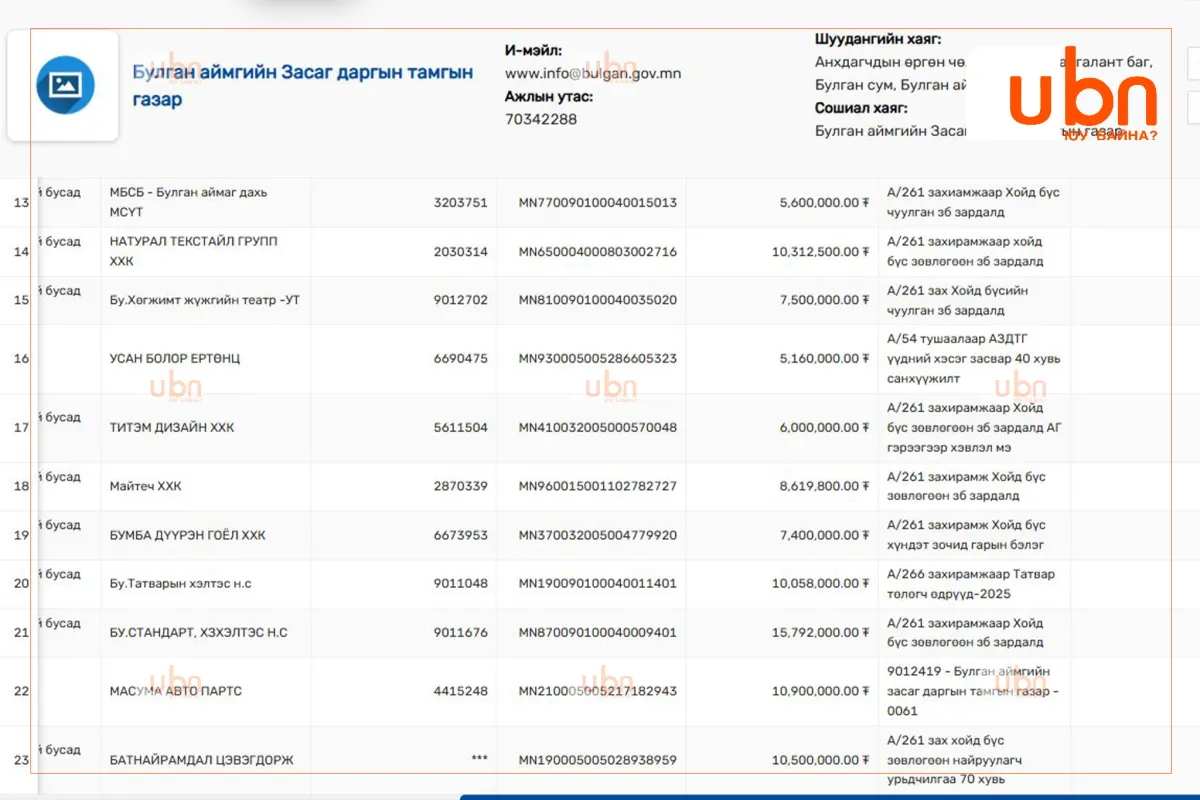Click the БАТНАЙРАМДАЛ ЦЭВЭГДОРЖ entry
The width and height of the screenshot is (1200, 800).
pos(202,760)
